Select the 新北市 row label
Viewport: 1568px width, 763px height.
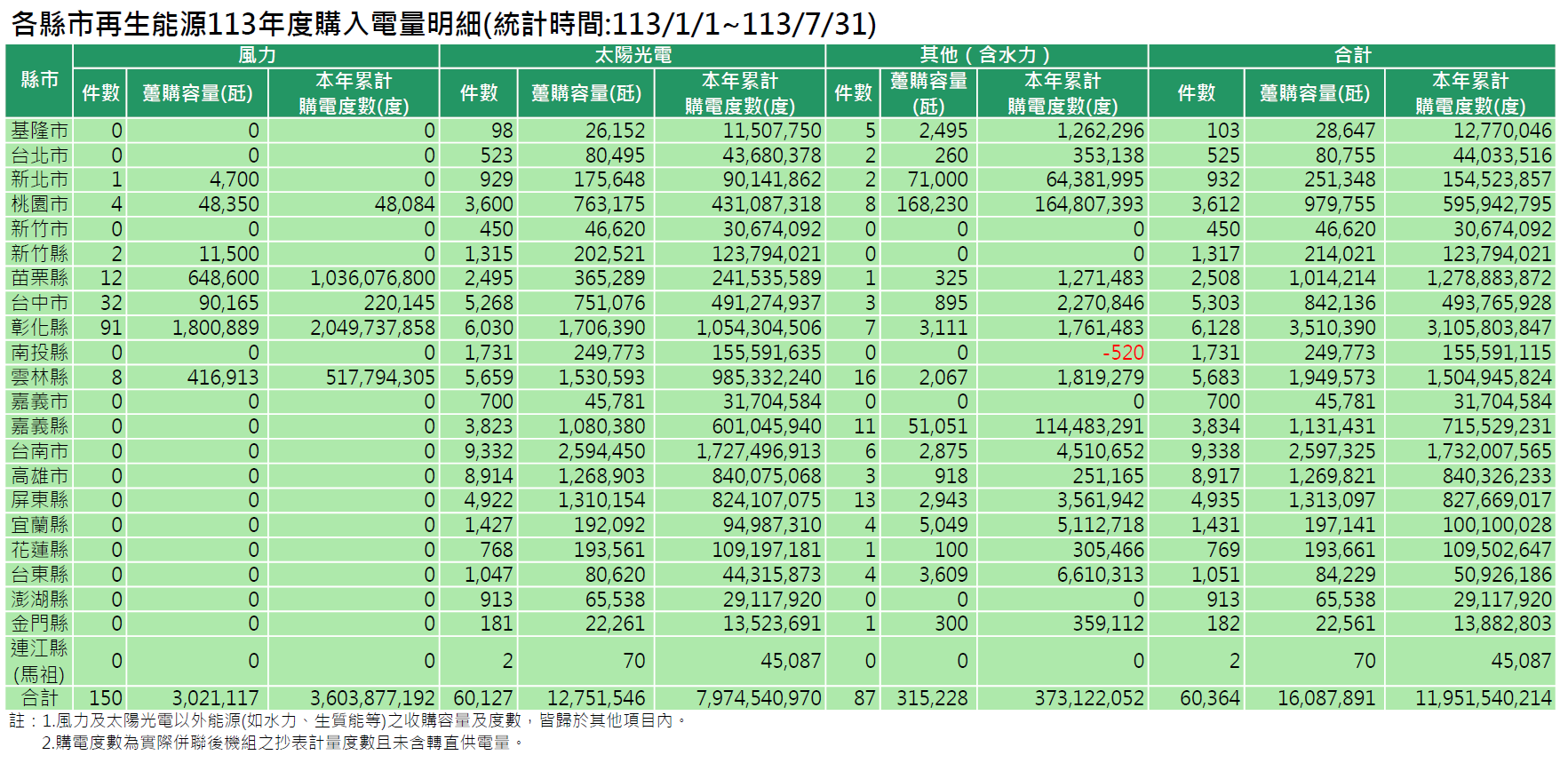point(39,179)
